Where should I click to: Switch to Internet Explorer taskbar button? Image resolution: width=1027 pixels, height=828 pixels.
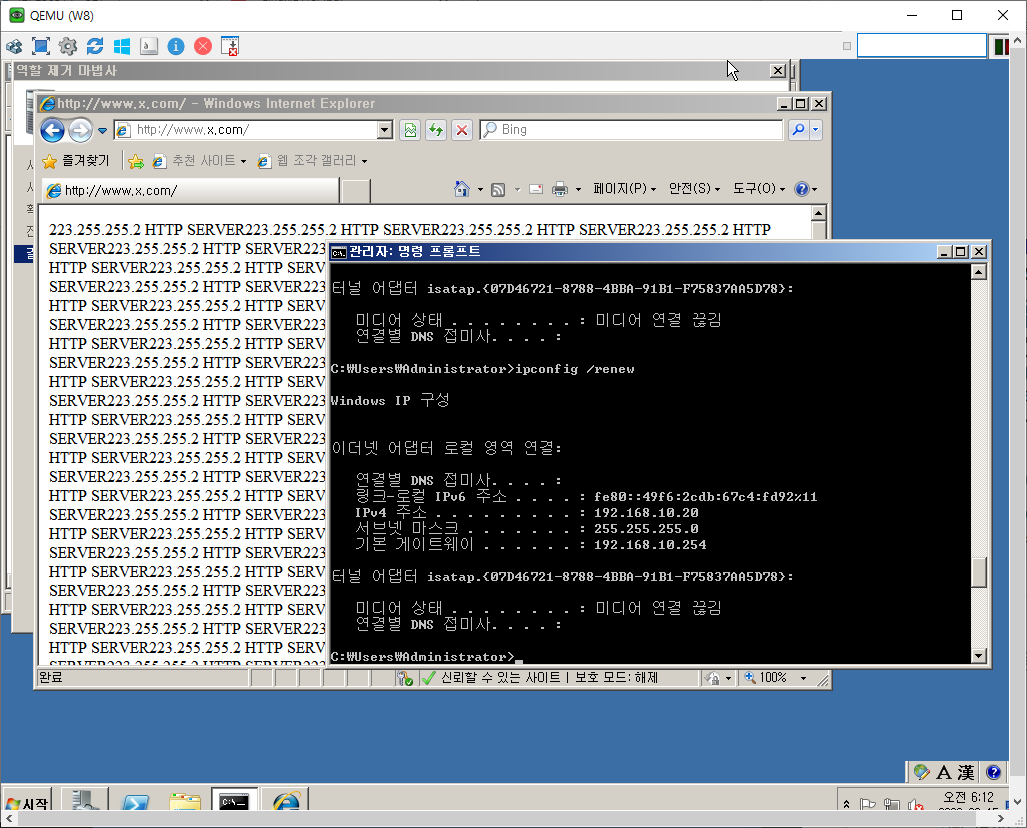(285, 802)
